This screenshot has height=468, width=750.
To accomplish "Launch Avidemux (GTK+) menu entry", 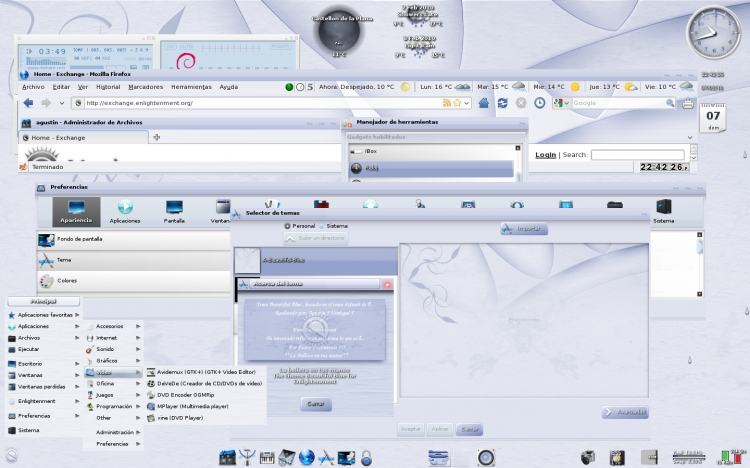I will (x=206, y=372).
